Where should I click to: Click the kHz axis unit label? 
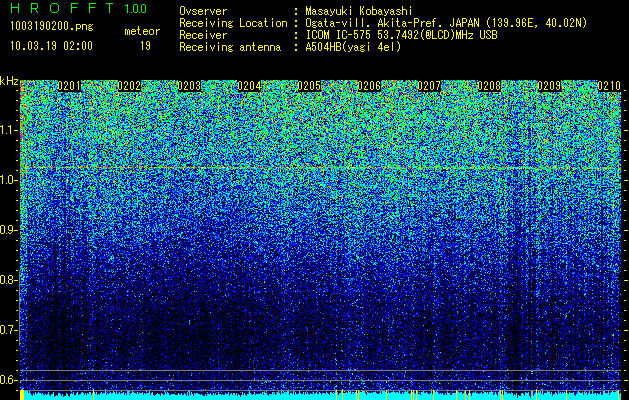click(9, 81)
